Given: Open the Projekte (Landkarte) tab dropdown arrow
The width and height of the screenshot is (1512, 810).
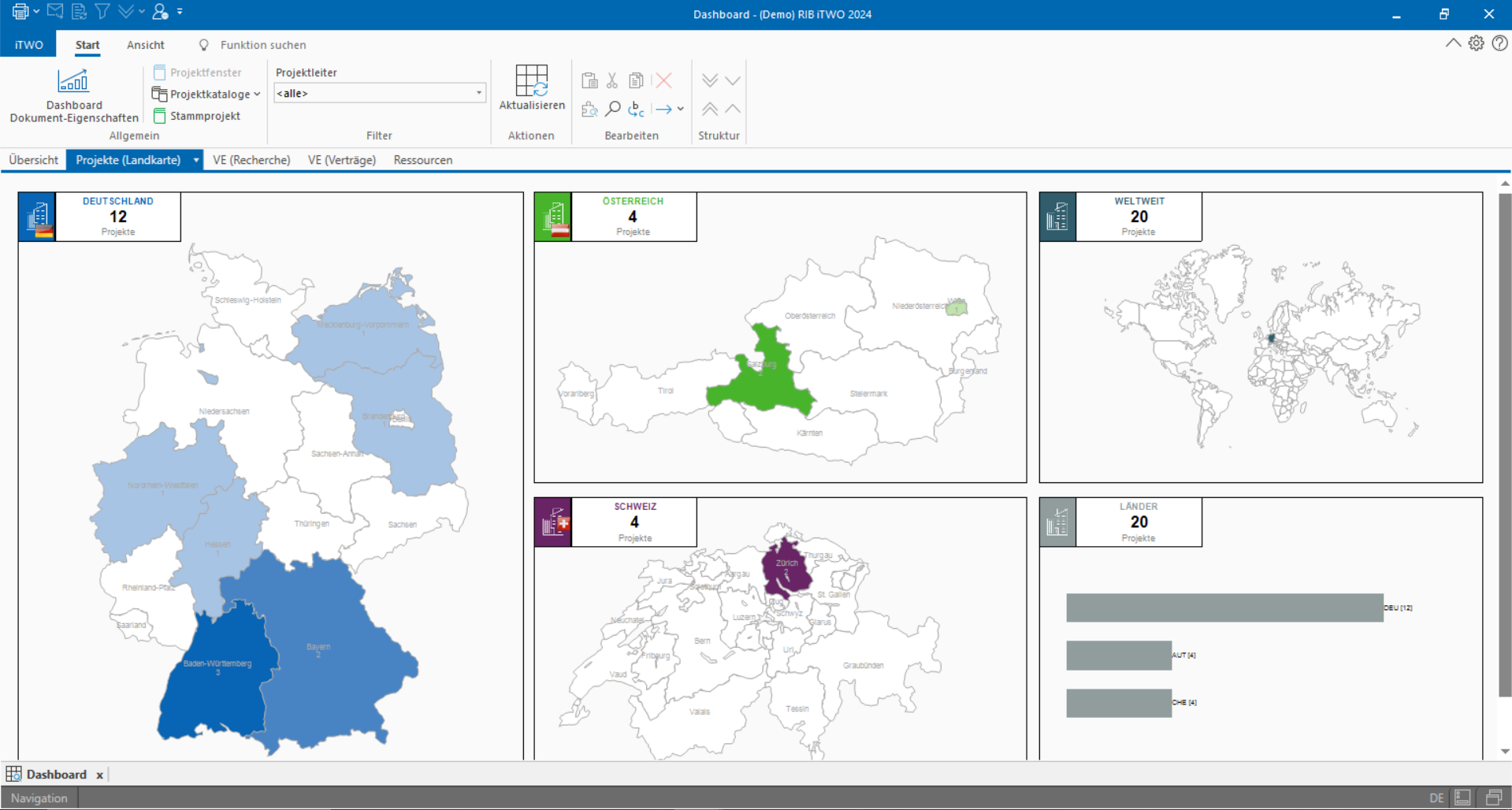Looking at the screenshot, I should tap(196, 160).
